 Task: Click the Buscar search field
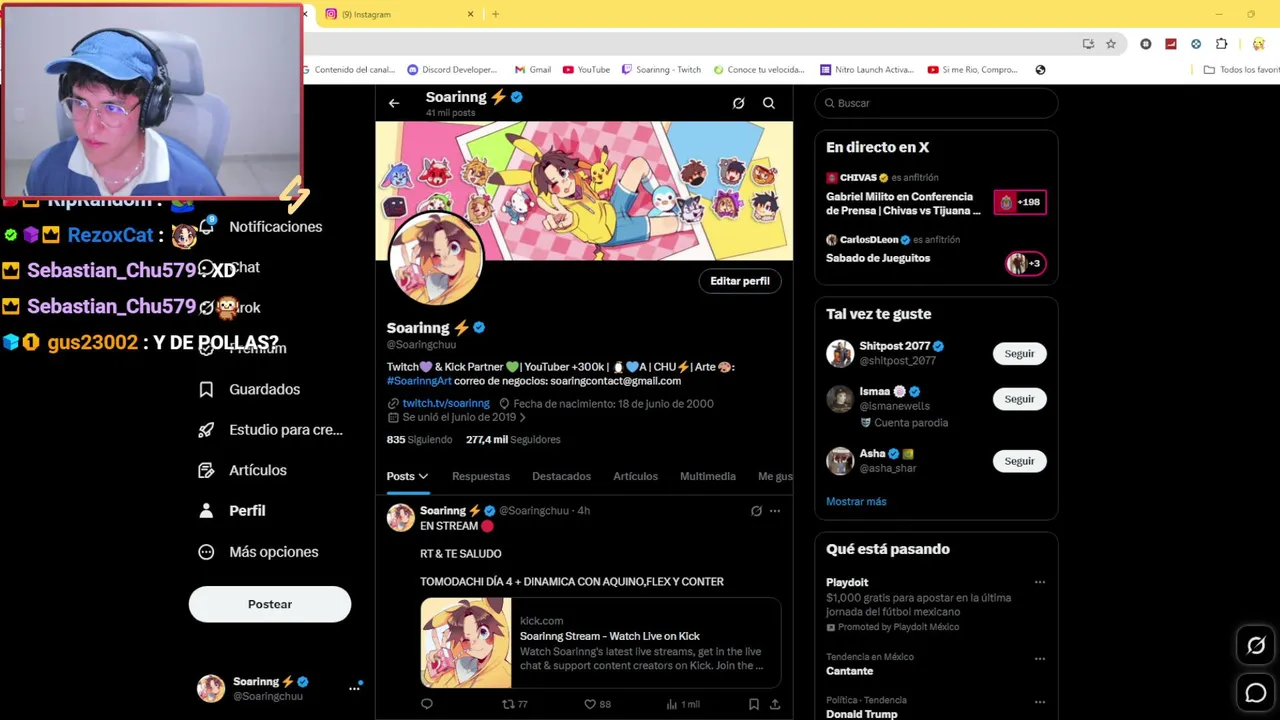[x=936, y=103]
